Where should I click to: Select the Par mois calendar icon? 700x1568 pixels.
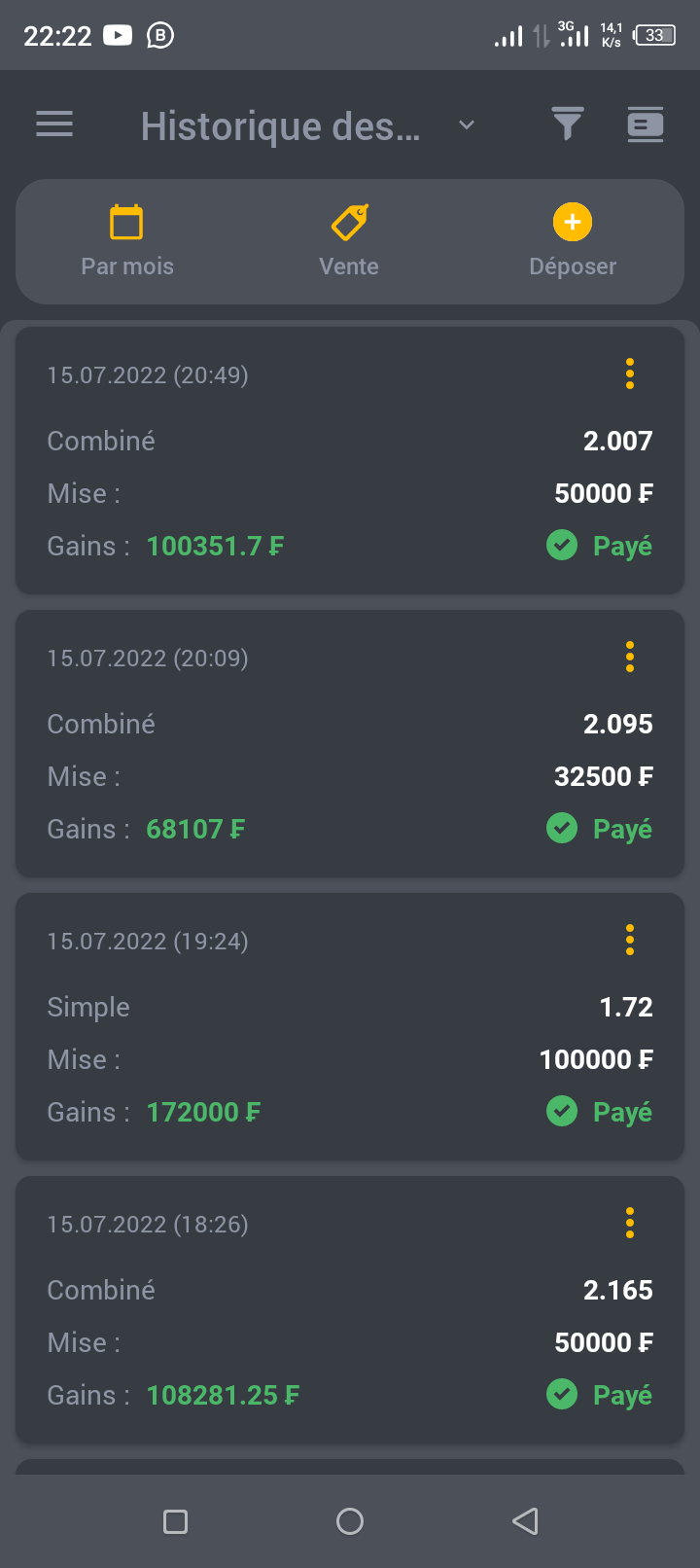[126, 222]
